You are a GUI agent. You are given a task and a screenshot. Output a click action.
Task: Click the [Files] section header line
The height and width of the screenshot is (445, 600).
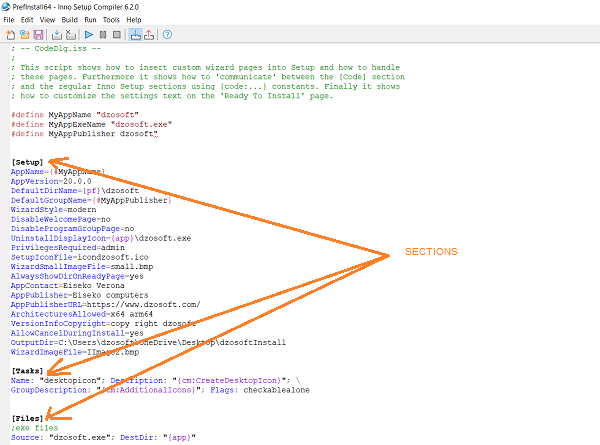(27, 418)
